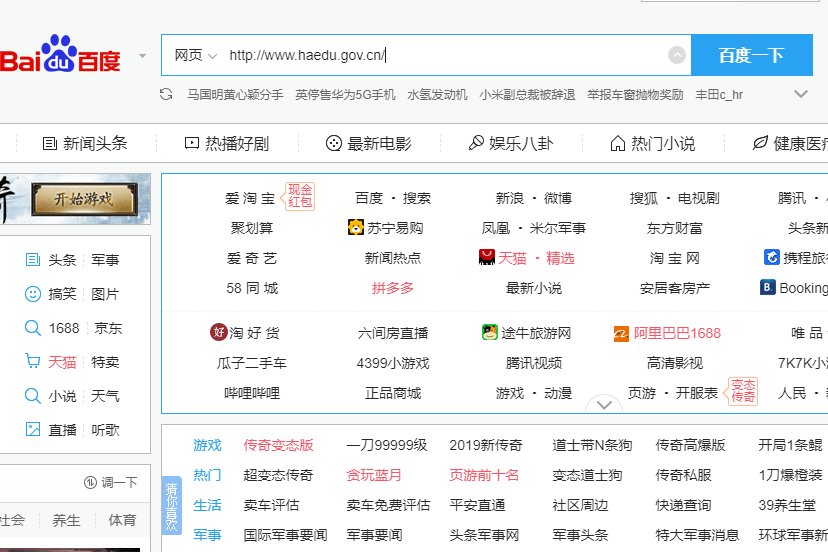Click the smiley icon beside 搞笑
This screenshot has height=552, width=828.
click(x=33, y=294)
